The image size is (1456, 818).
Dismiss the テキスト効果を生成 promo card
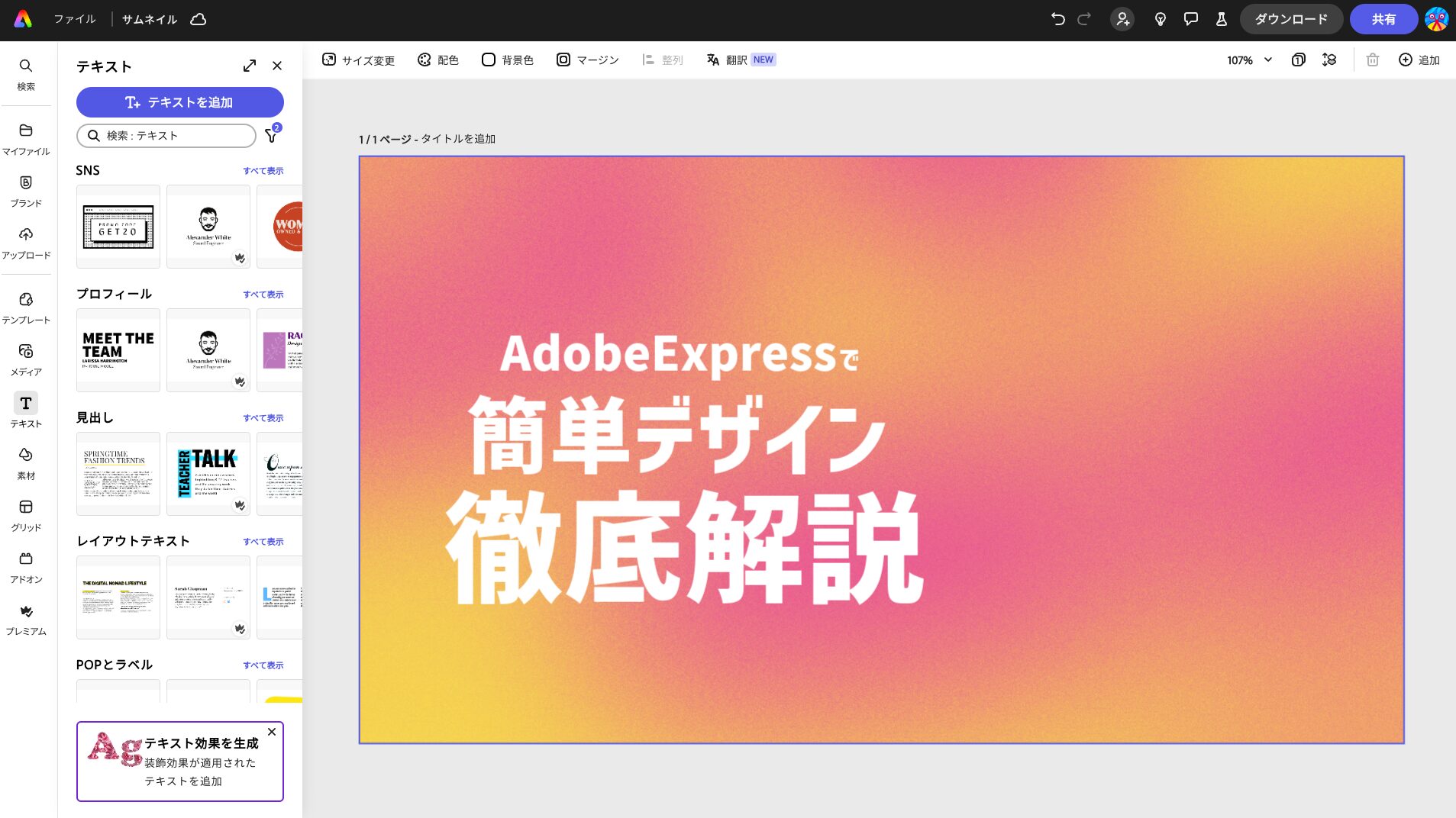pos(271,732)
